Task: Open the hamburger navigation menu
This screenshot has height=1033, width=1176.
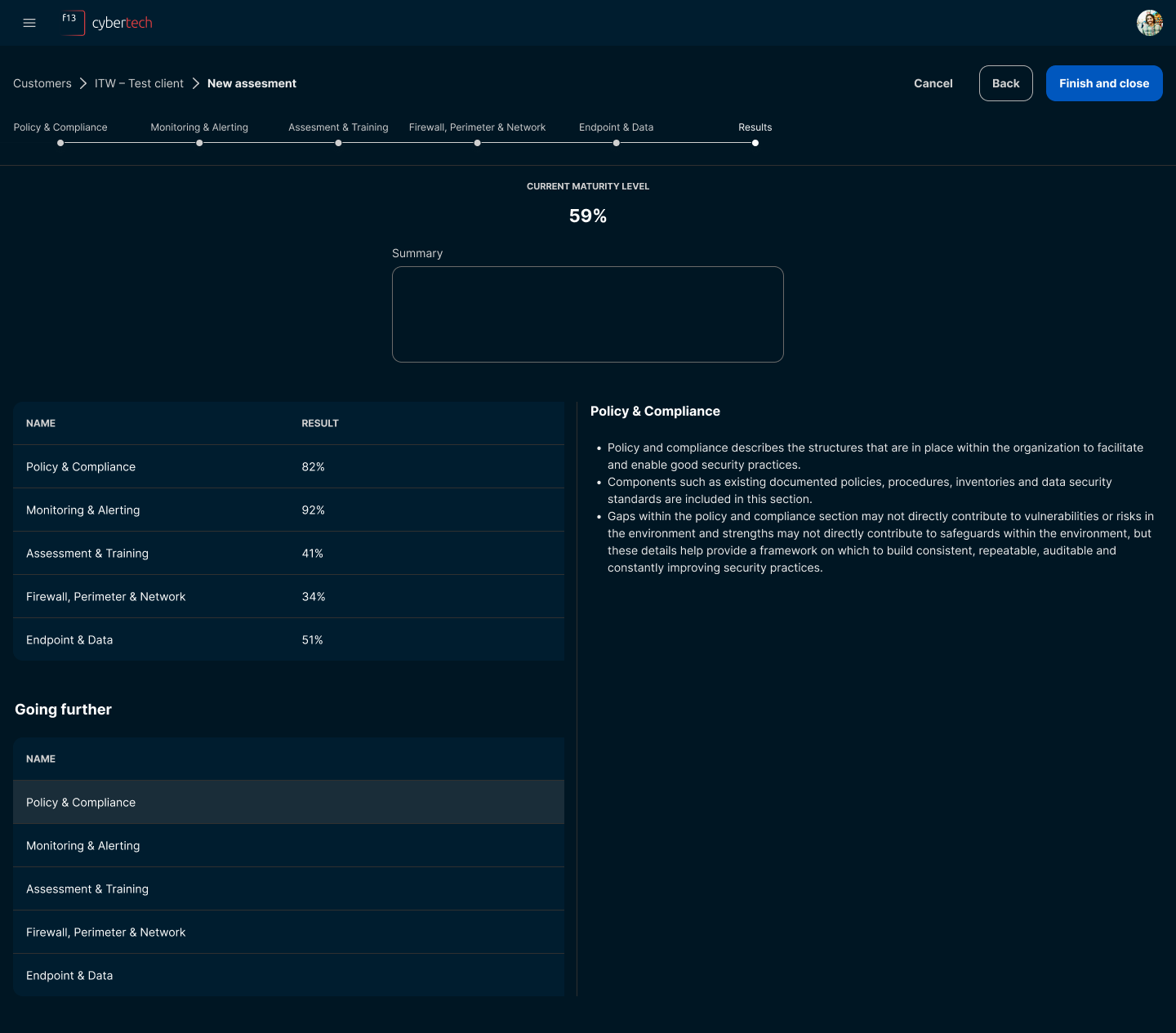Action: pyautogui.click(x=29, y=23)
